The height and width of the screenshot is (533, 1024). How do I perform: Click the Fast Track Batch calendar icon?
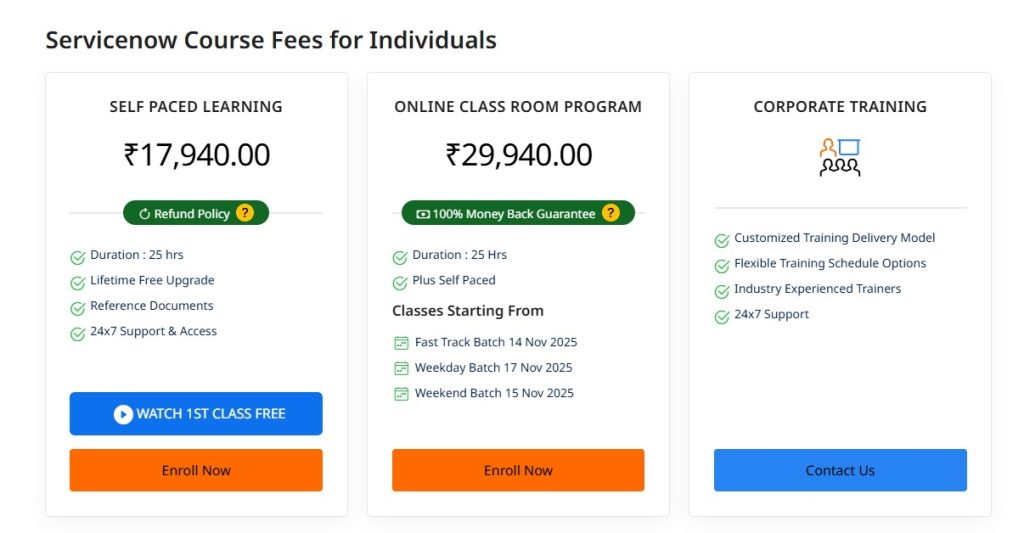(401, 342)
